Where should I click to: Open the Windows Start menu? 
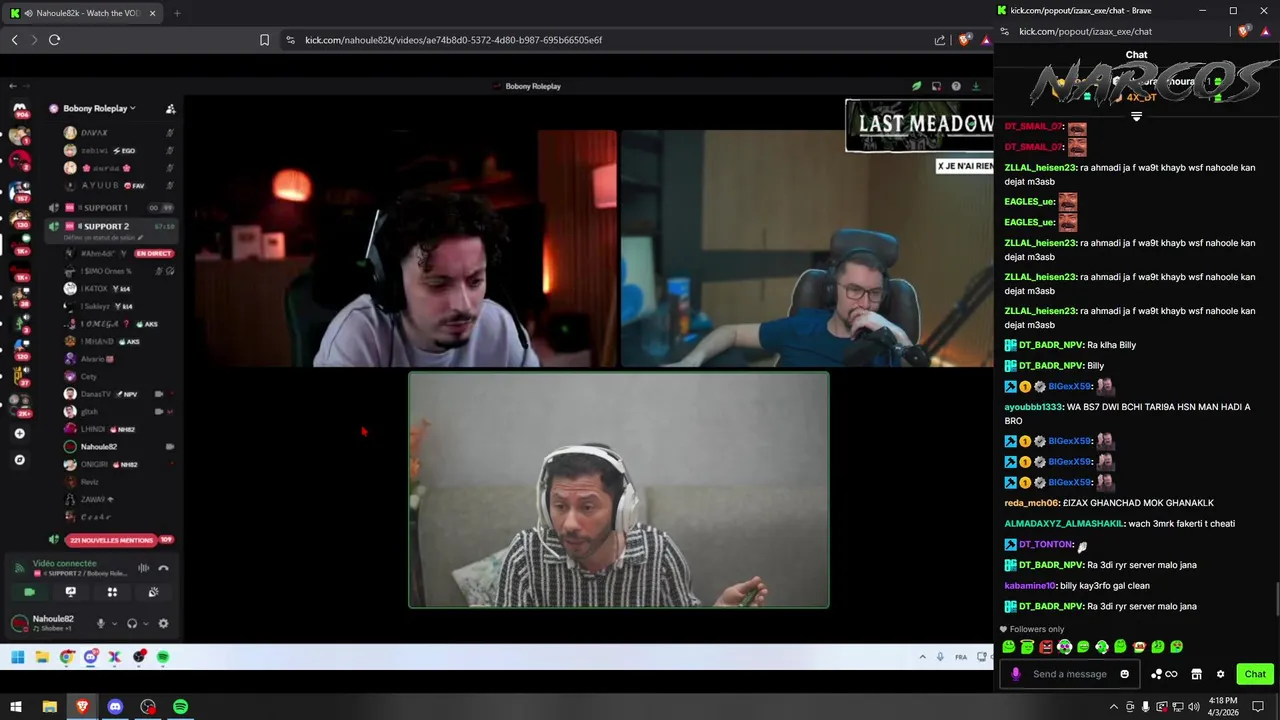(16, 707)
